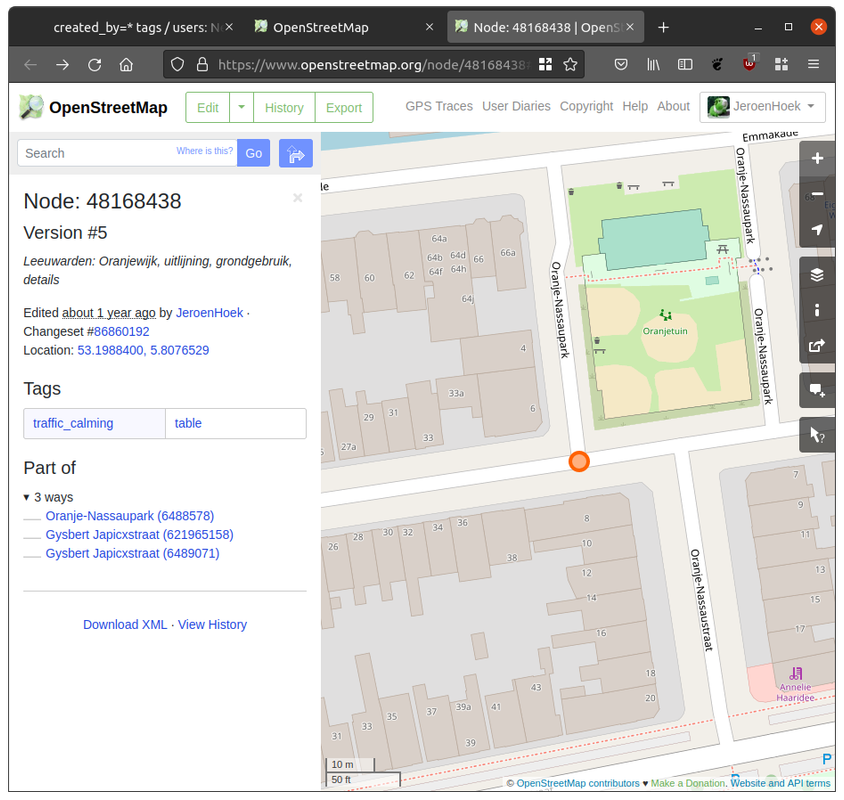Image resolution: width=844 pixels, height=800 pixels.
Task: Open the History view
Action: pyautogui.click(x=284, y=107)
